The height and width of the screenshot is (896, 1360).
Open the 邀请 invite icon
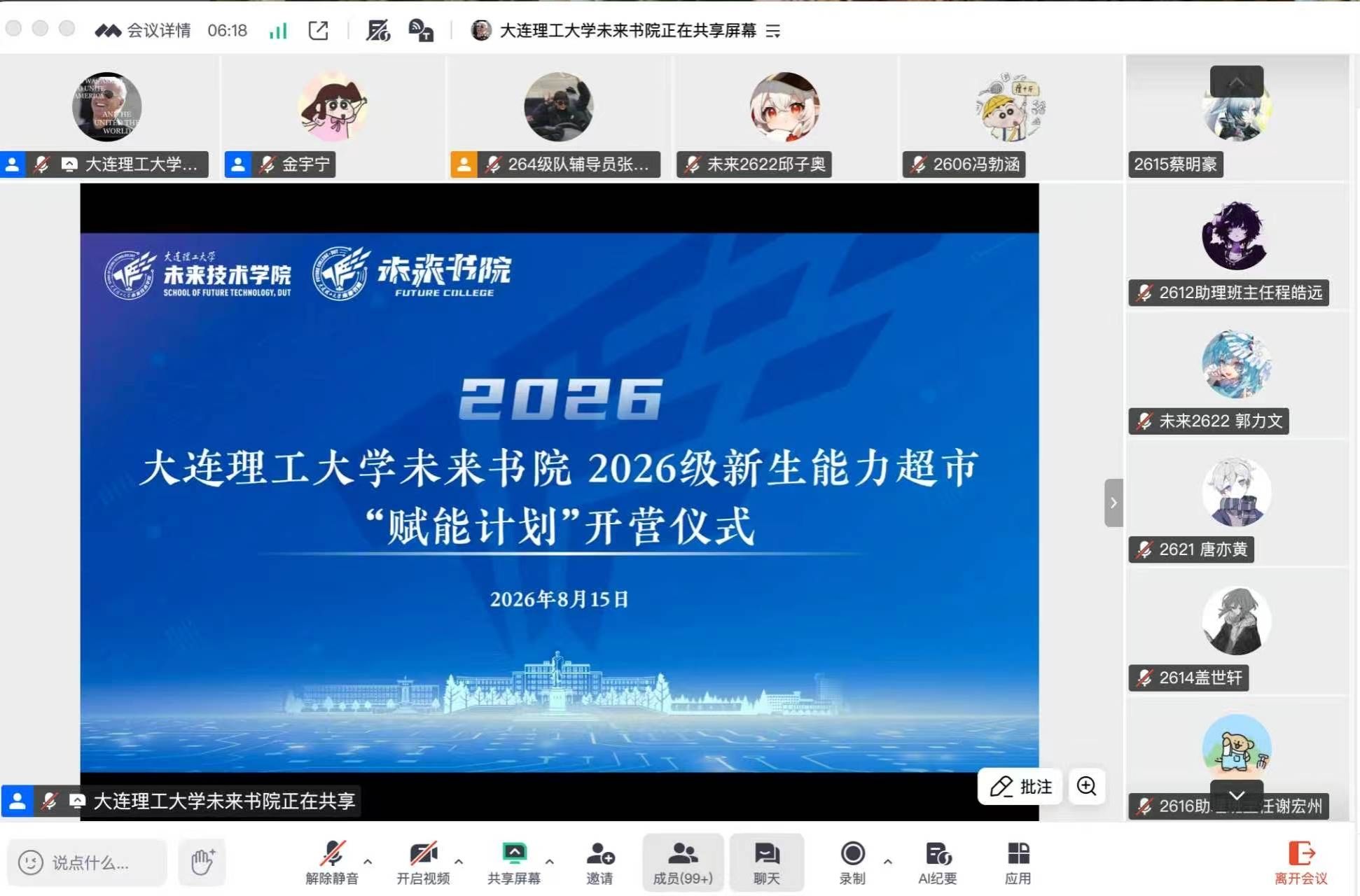coord(600,862)
